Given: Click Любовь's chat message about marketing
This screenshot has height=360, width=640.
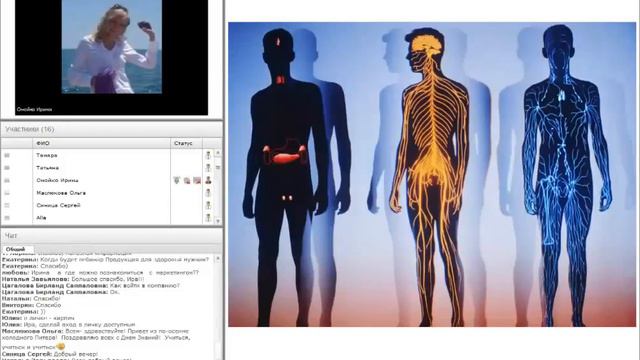Looking at the screenshot, I should [100, 273].
